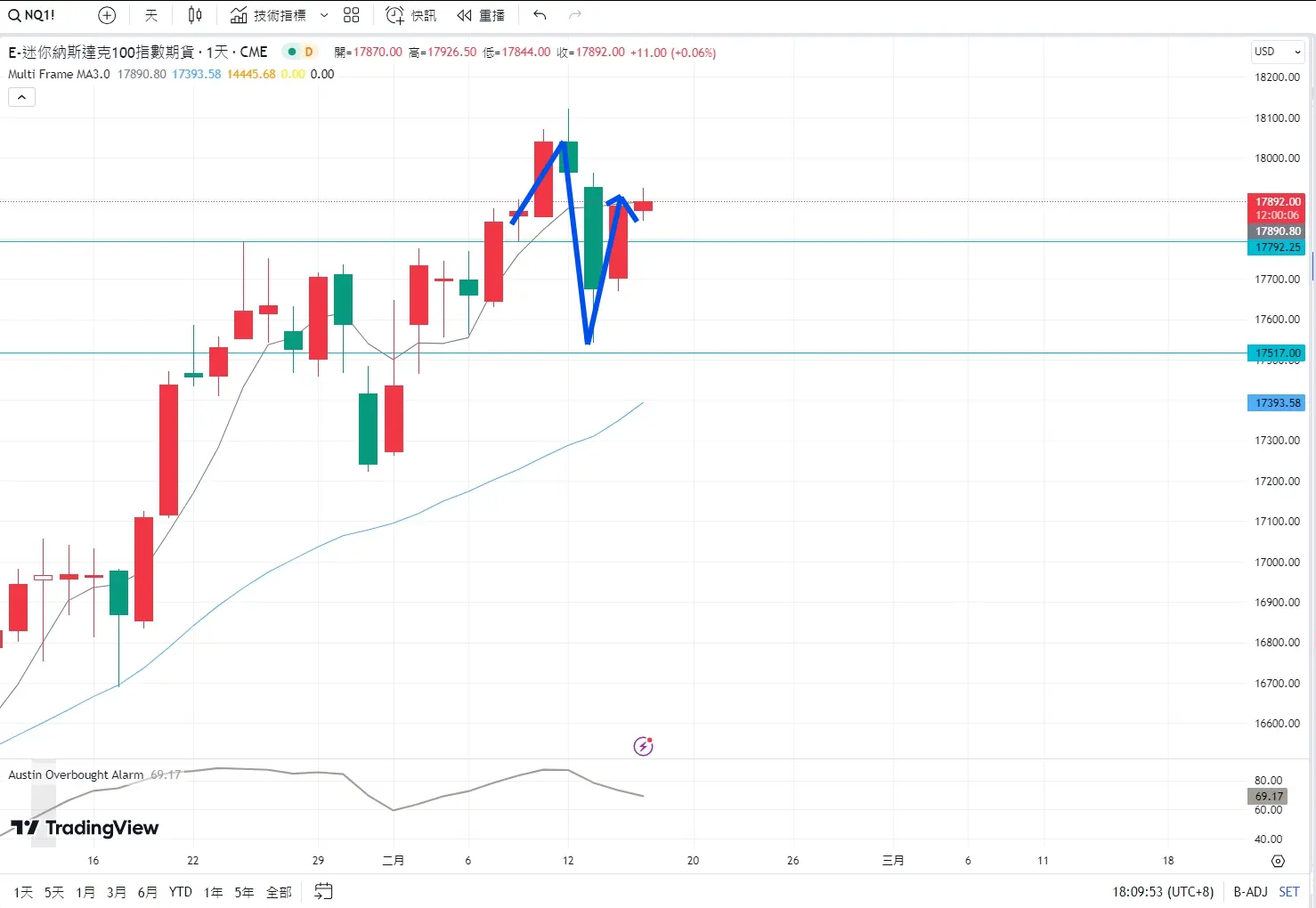
Task: Collapse the indicator legend chevron
Action: coord(21,97)
